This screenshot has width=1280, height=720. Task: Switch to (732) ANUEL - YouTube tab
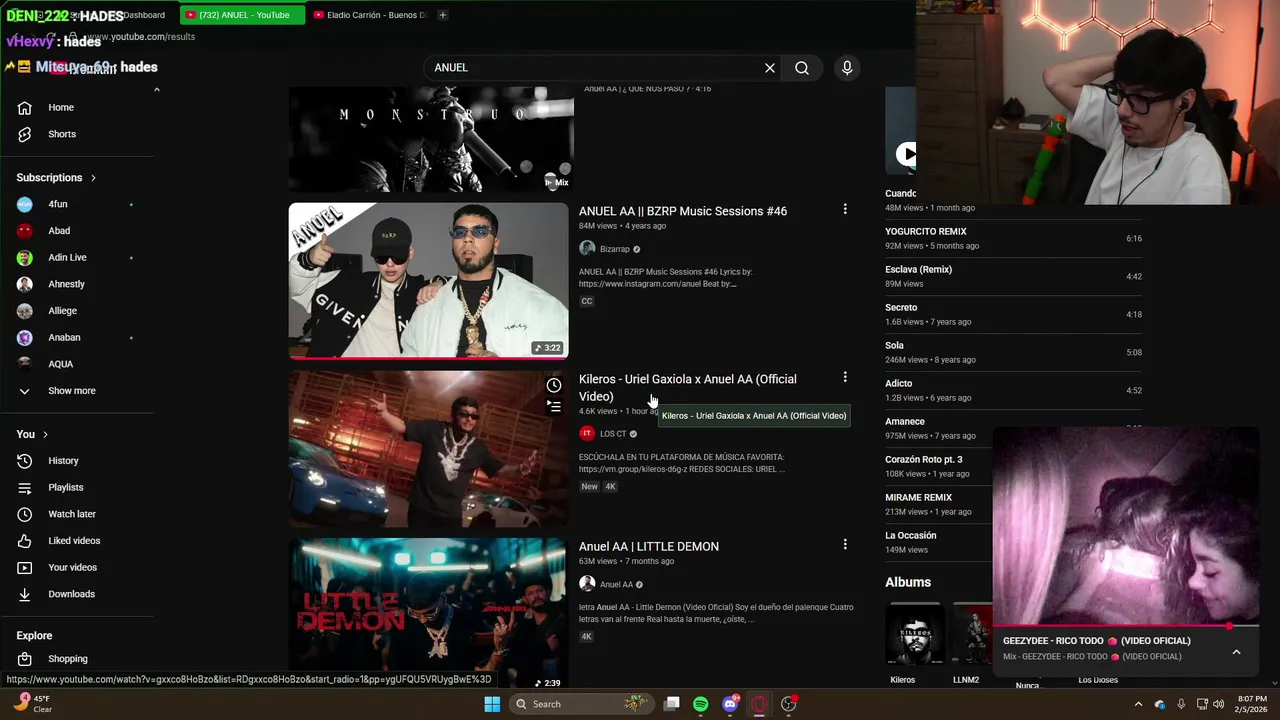(243, 15)
